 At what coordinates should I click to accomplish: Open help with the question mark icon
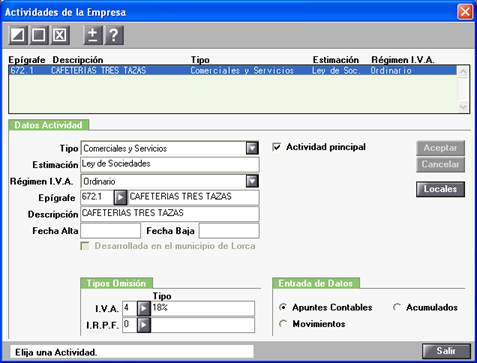114,35
